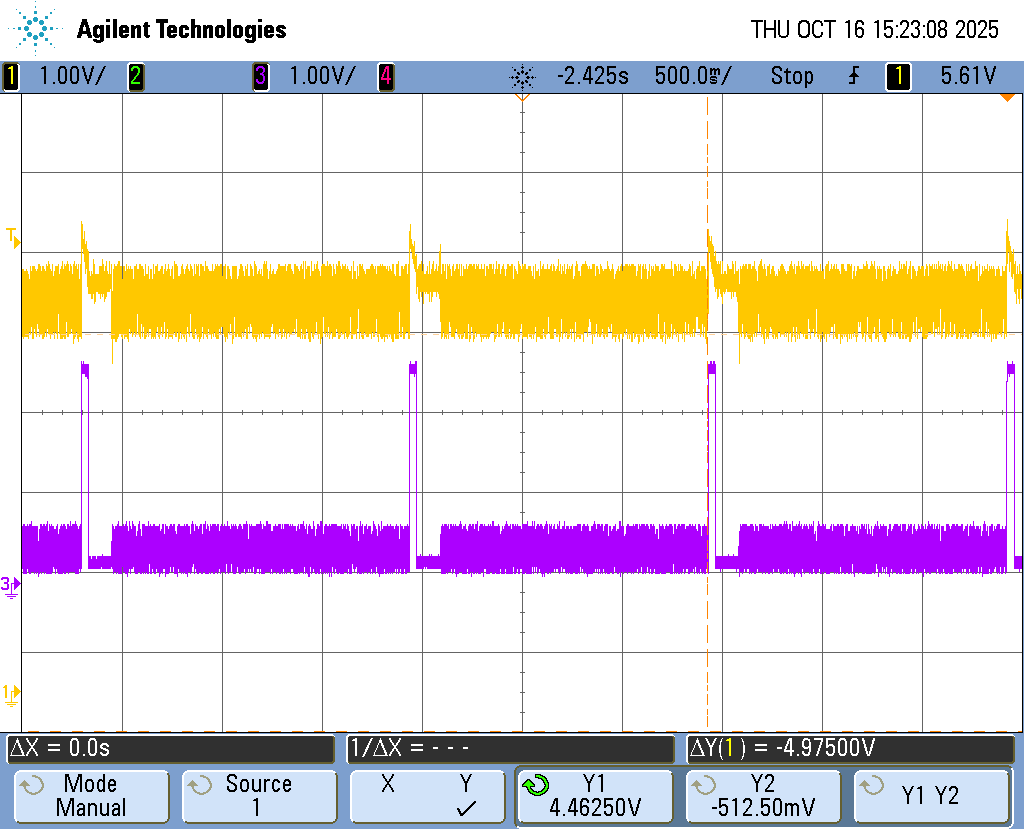Select the Y1 Y2 linked cursors softkey

931,796
